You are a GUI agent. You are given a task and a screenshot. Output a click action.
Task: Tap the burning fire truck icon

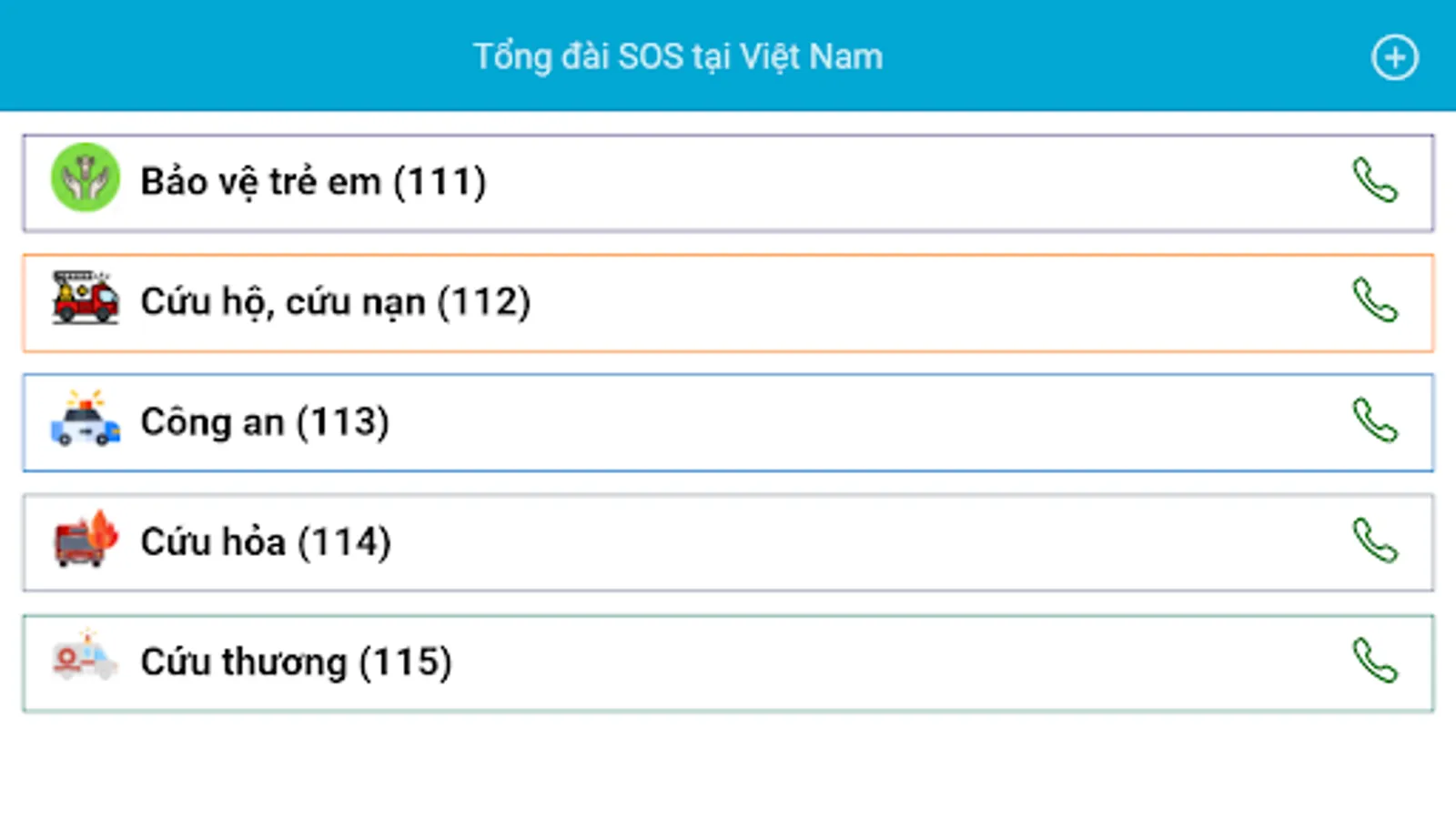pyautogui.click(x=85, y=540)
